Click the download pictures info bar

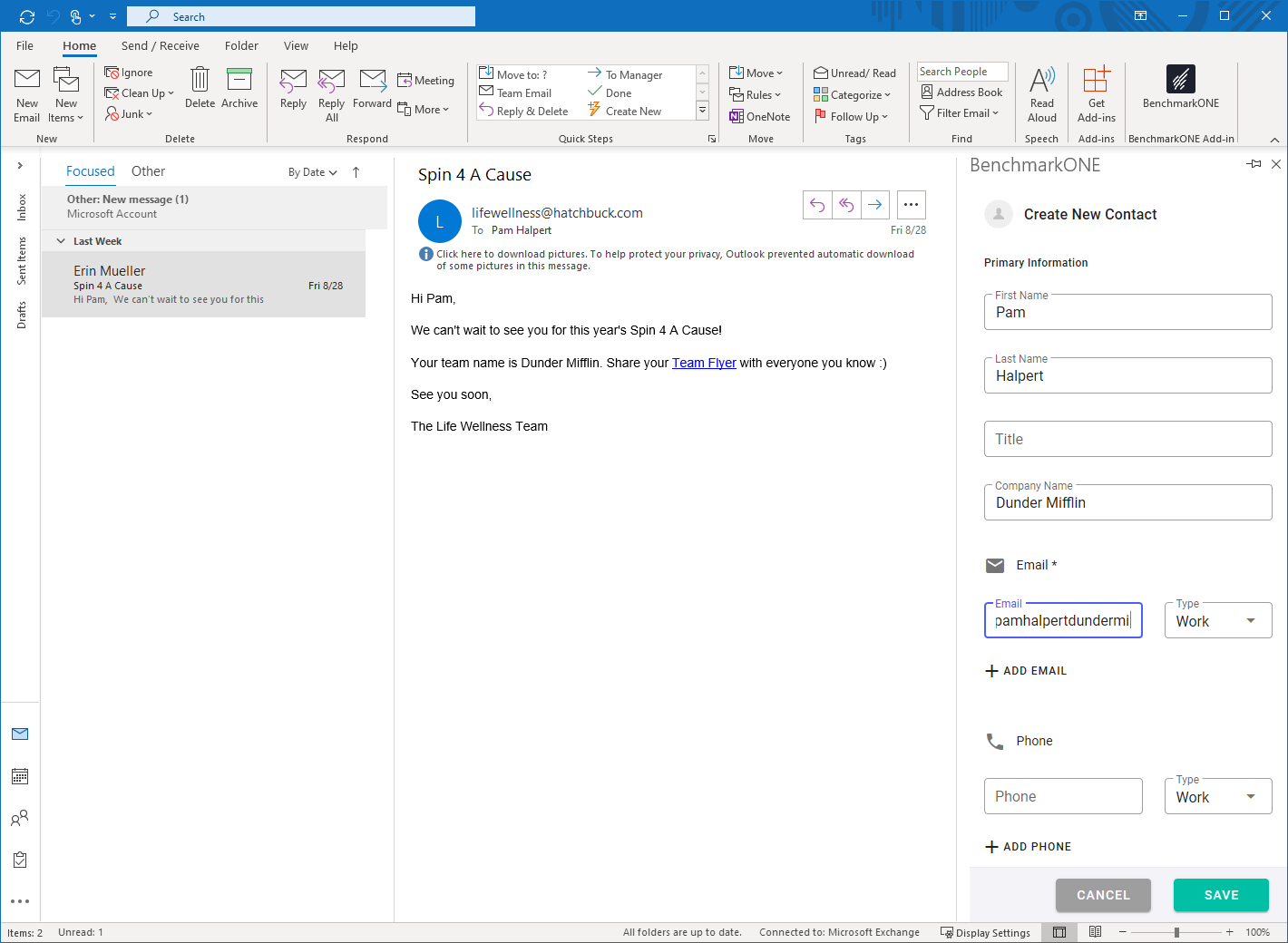coord(668,260)
